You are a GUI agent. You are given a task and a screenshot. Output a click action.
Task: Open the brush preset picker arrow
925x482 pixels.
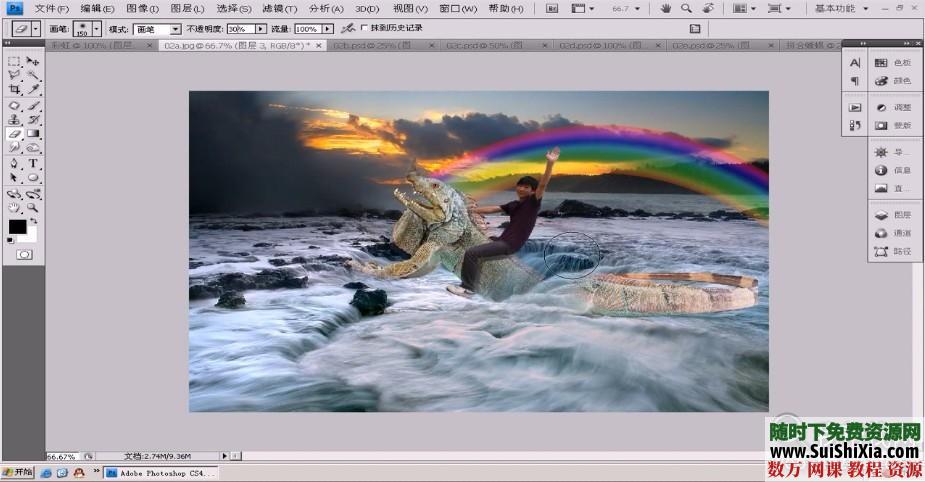click(x=97, y=30)
